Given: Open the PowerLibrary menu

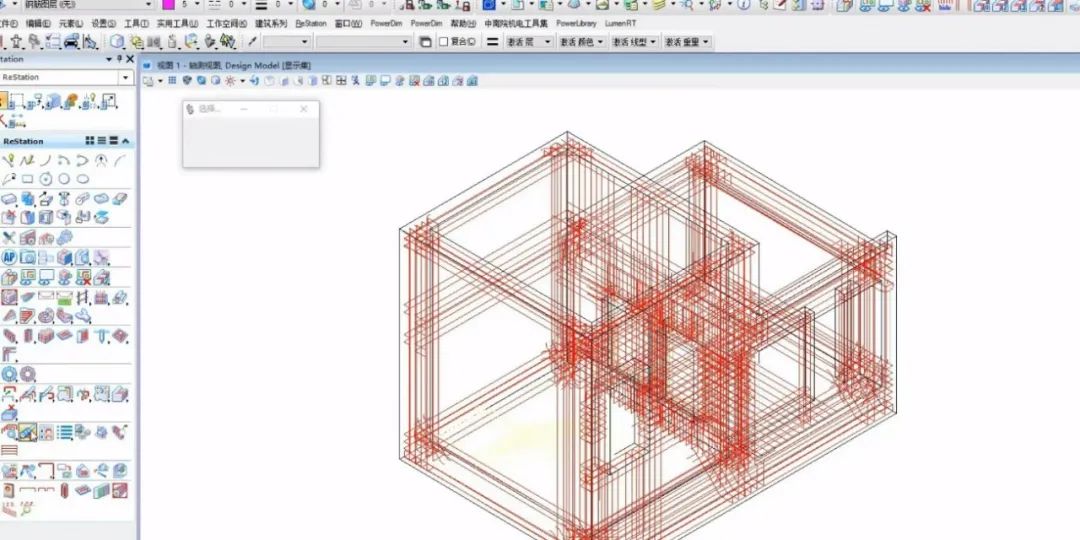Looking at the screenshot, I should point(577,23).
